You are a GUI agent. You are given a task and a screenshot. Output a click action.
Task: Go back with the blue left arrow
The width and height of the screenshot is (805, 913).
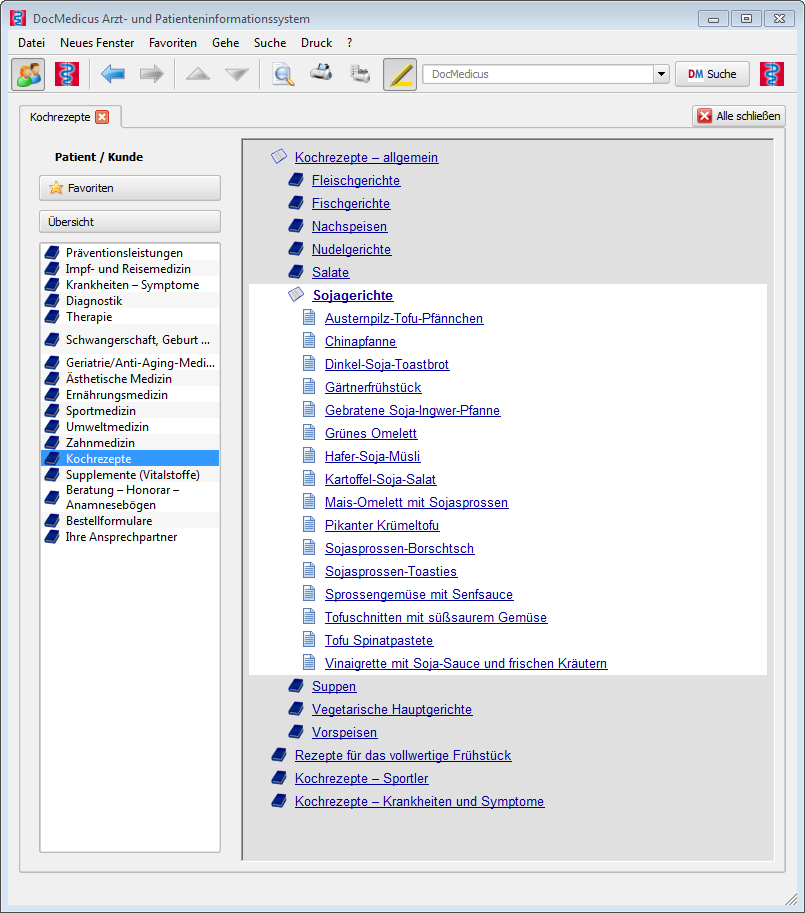[x=112, y=74]
